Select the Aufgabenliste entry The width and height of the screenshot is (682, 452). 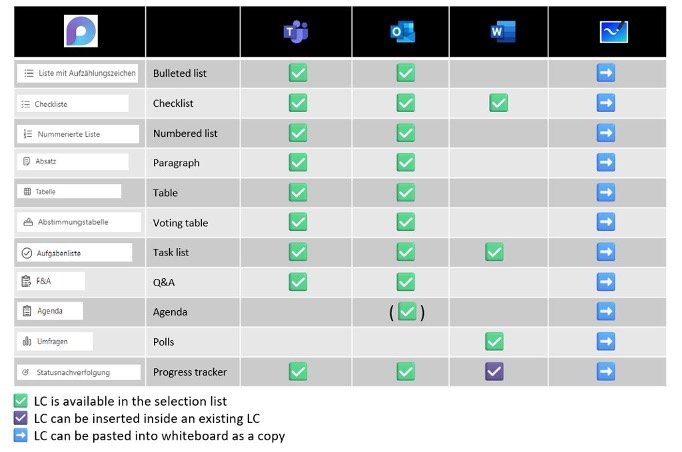tap(74, 253)
